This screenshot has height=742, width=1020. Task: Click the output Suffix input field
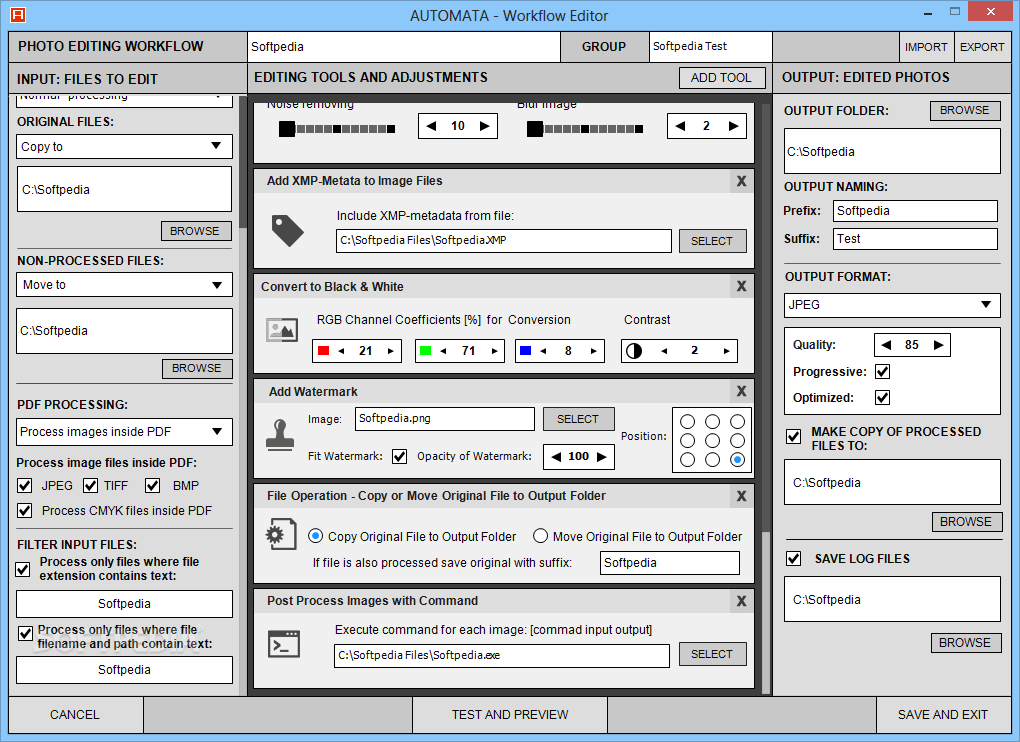(x=915, y=239)
